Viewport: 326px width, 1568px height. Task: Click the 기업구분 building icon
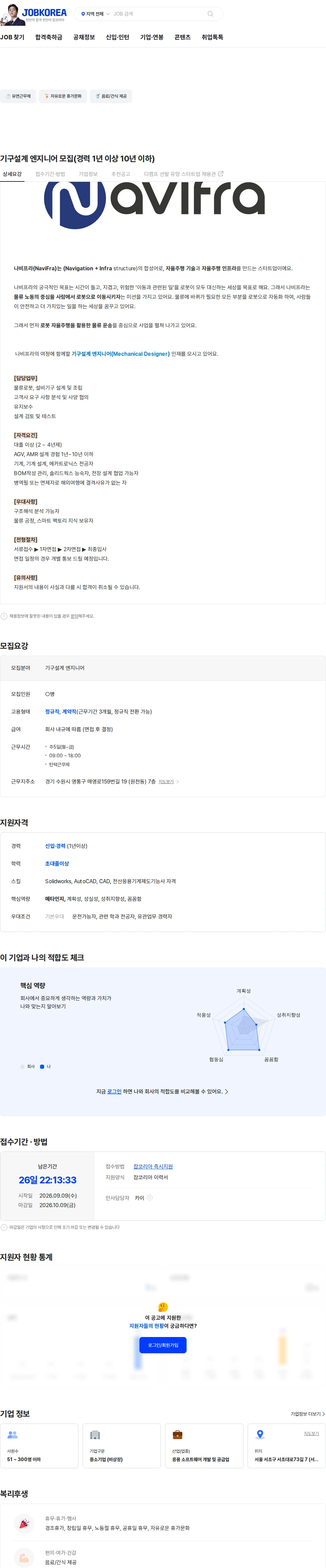point(95,1435)
